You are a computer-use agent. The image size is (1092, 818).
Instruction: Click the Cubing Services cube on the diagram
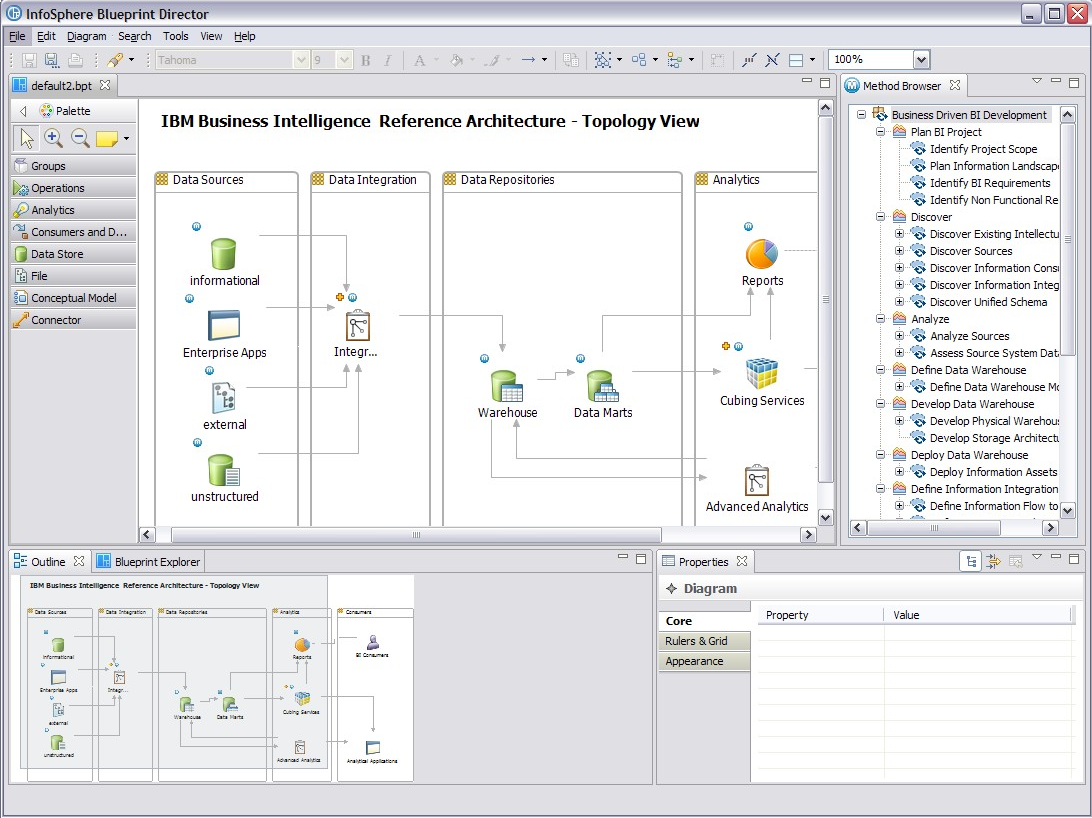click(x=760, y=375)
